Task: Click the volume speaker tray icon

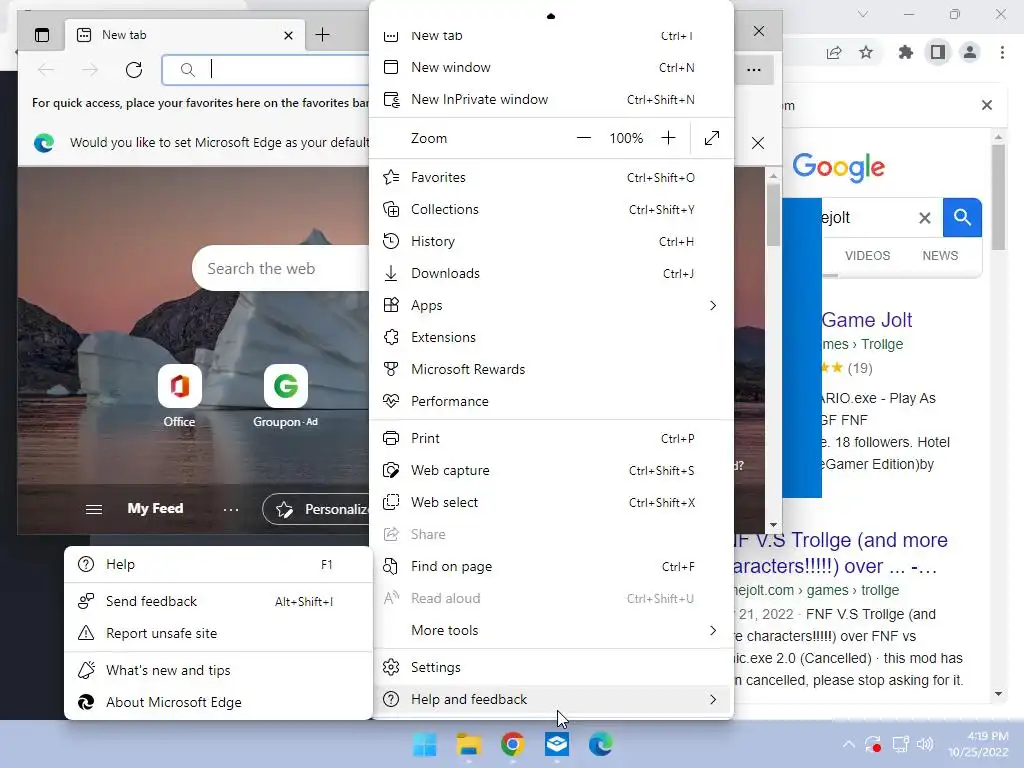Action: [925, 744]
